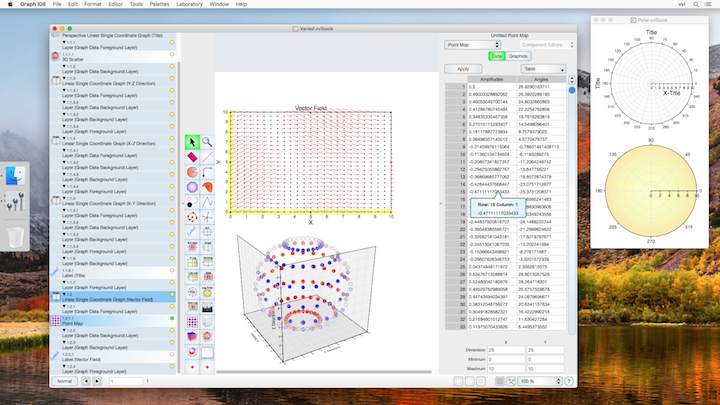The height and width of the screenshot is (405, 720).
Task: Collapse tree node 1.1.5 triangle
Action: (x=64, y=198)
